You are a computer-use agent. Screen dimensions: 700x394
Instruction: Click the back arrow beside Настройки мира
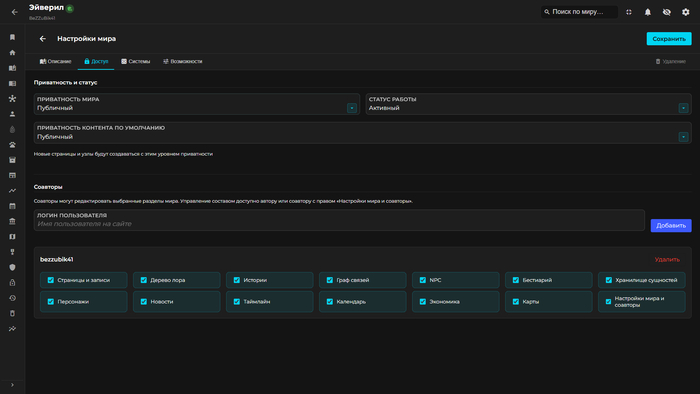coord(43,39)
